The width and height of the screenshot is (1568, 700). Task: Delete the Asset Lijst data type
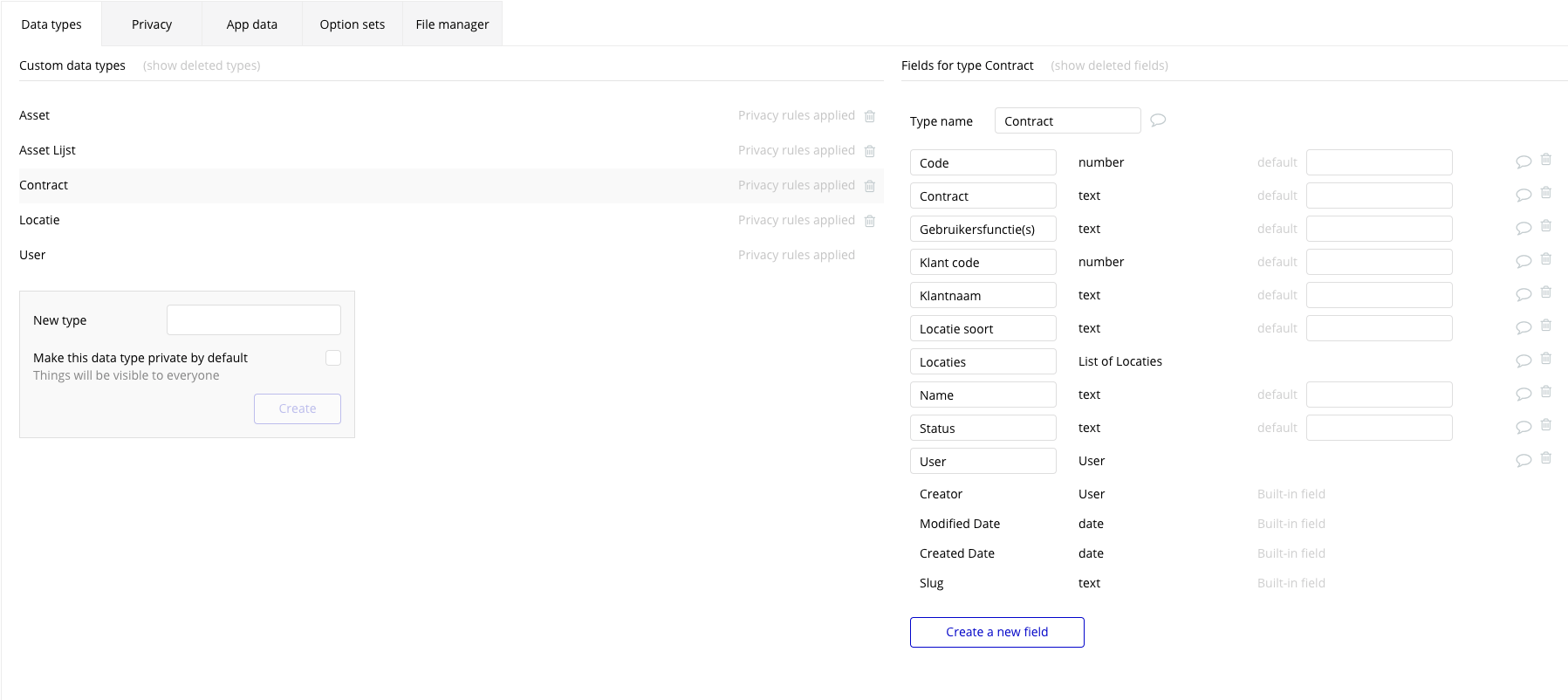pos(870,151)
